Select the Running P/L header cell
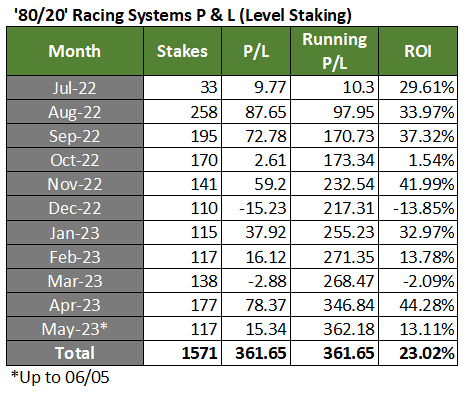The width and height of the screenshot is (466, 394). coord(335,51)
